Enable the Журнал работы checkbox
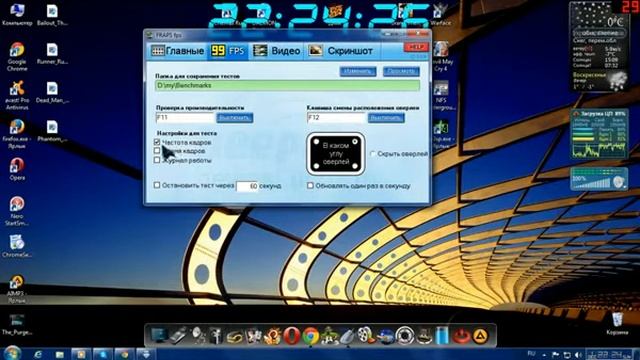Viewport: 640px width, 360px height. pyautogui.click(x=157, y=160)
